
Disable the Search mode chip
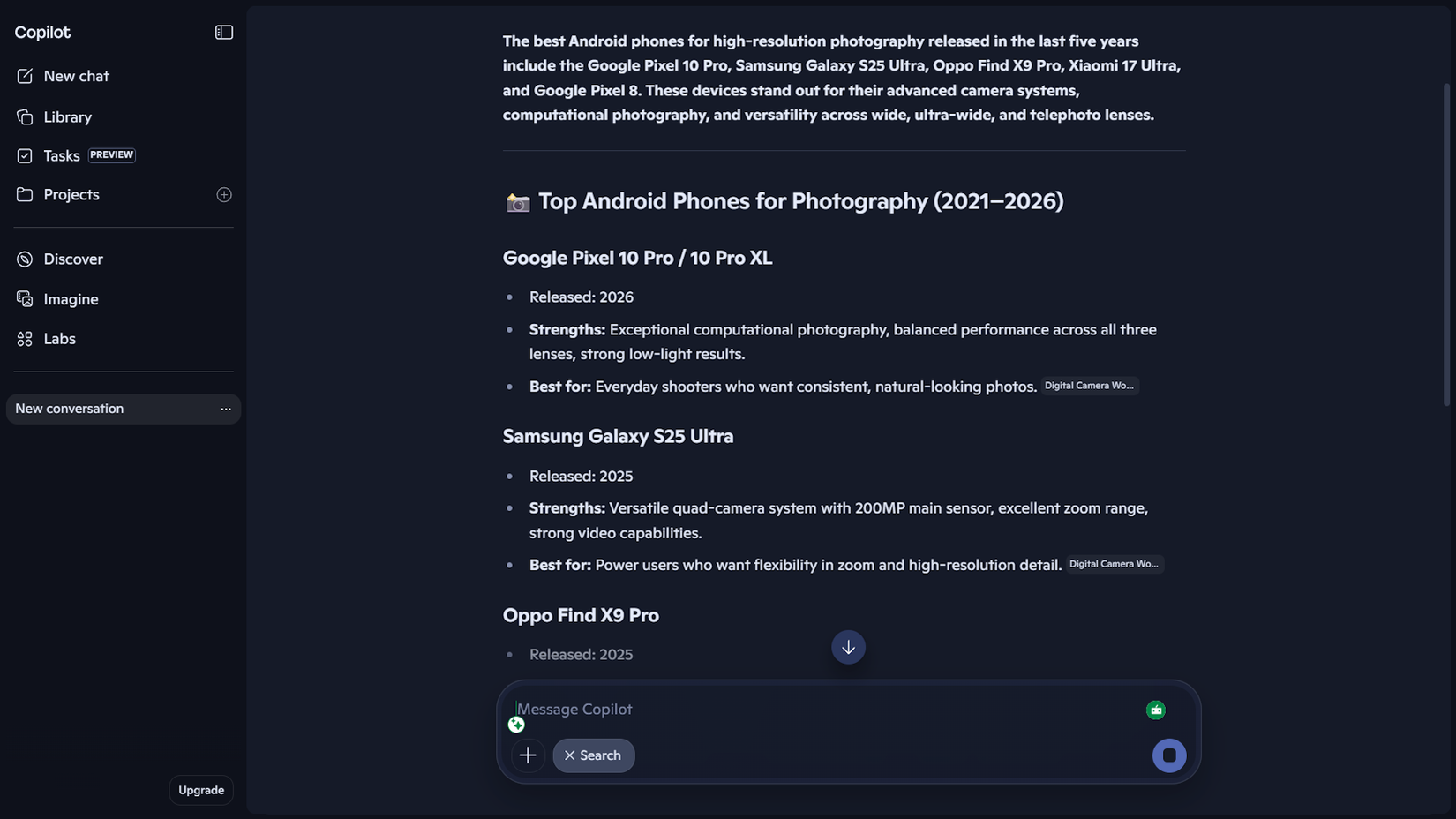tap(593, 755)
